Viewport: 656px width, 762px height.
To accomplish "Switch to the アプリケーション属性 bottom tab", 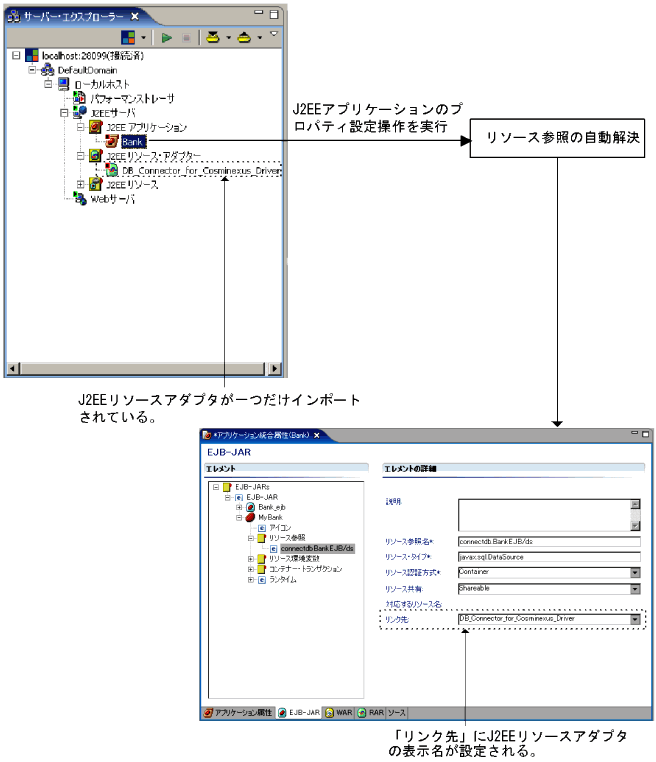I will coord(238,712).
